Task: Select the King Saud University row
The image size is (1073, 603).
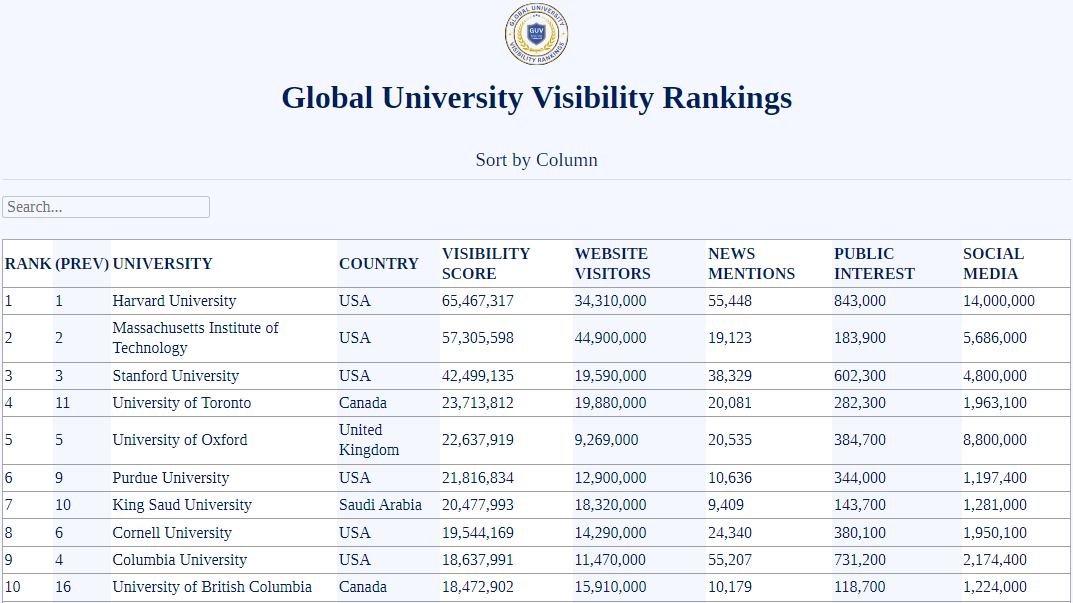Action: (181, 505)
